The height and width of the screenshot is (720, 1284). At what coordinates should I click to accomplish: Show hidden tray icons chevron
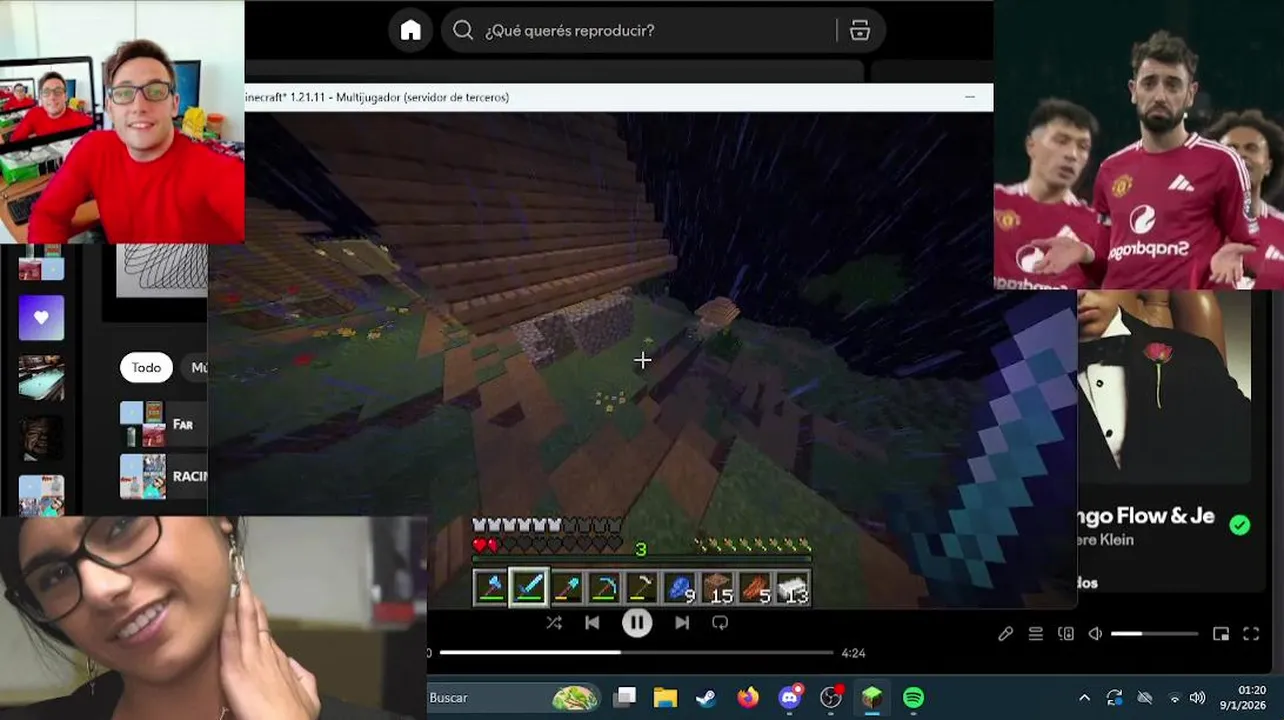1084,698
